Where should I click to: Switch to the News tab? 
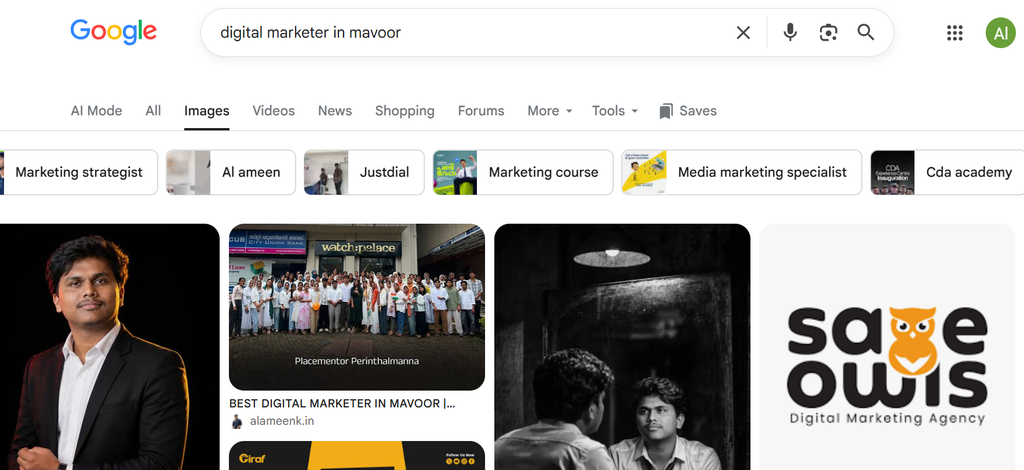(x=335, y=111)
